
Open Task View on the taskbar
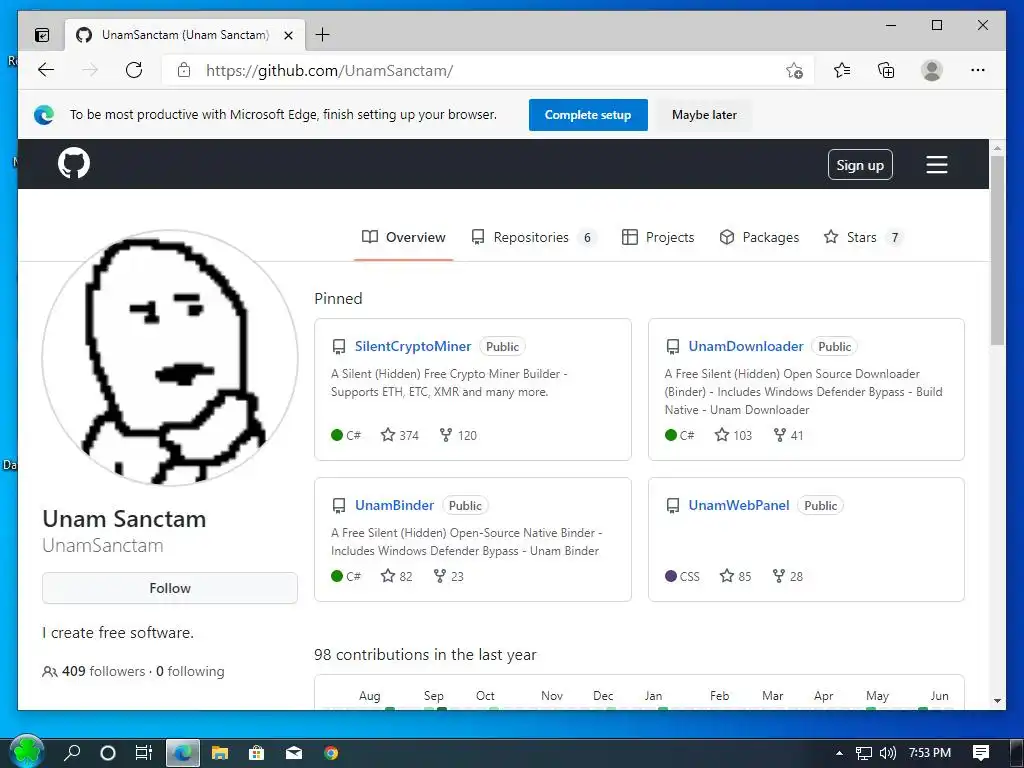[144, 753]
